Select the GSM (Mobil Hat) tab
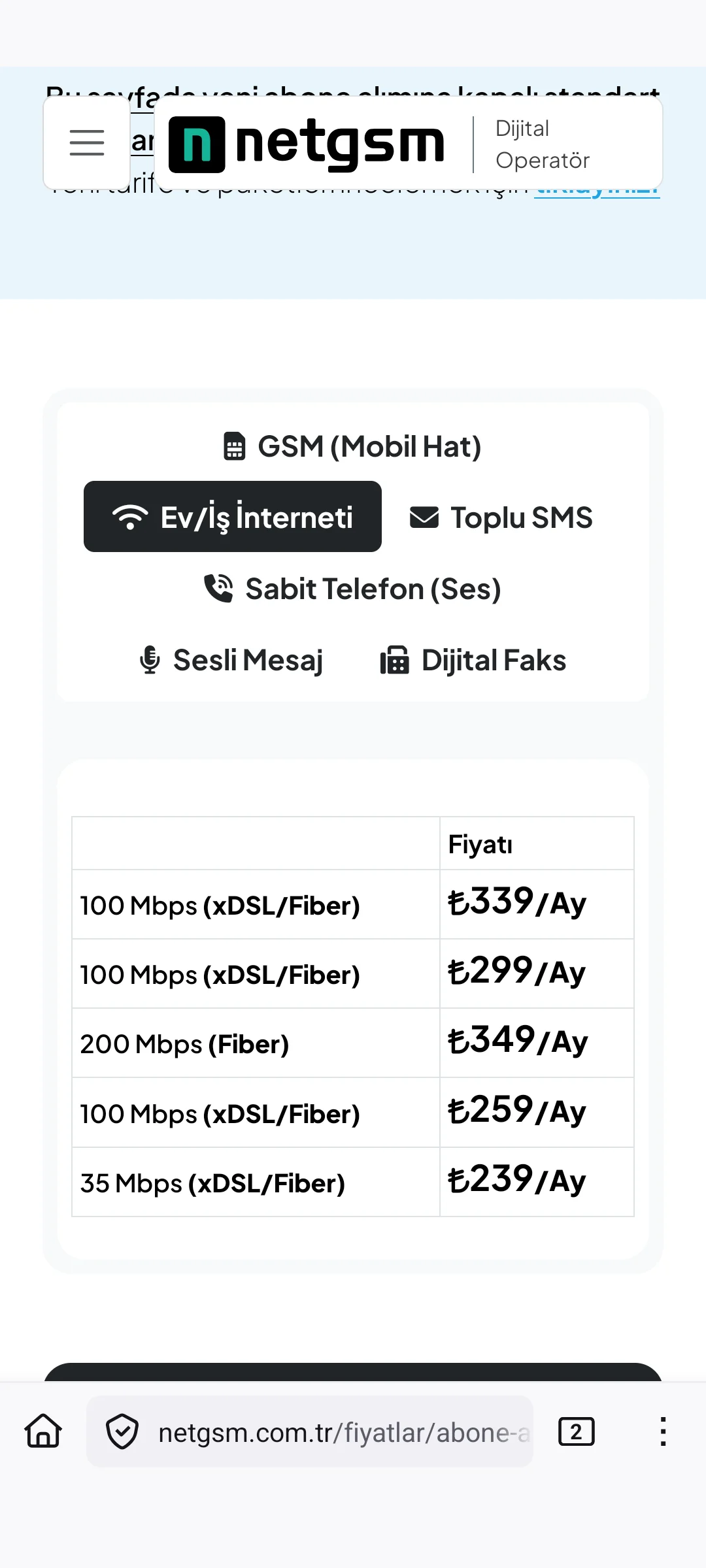This screenshot has width=706, height=1568. pyautogui.click(x=353, y=447)
